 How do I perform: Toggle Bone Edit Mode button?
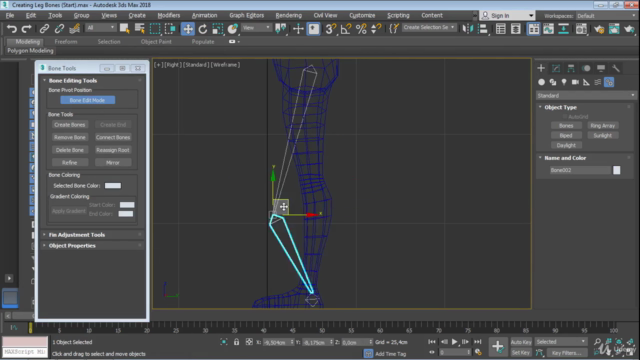(87, 100)
